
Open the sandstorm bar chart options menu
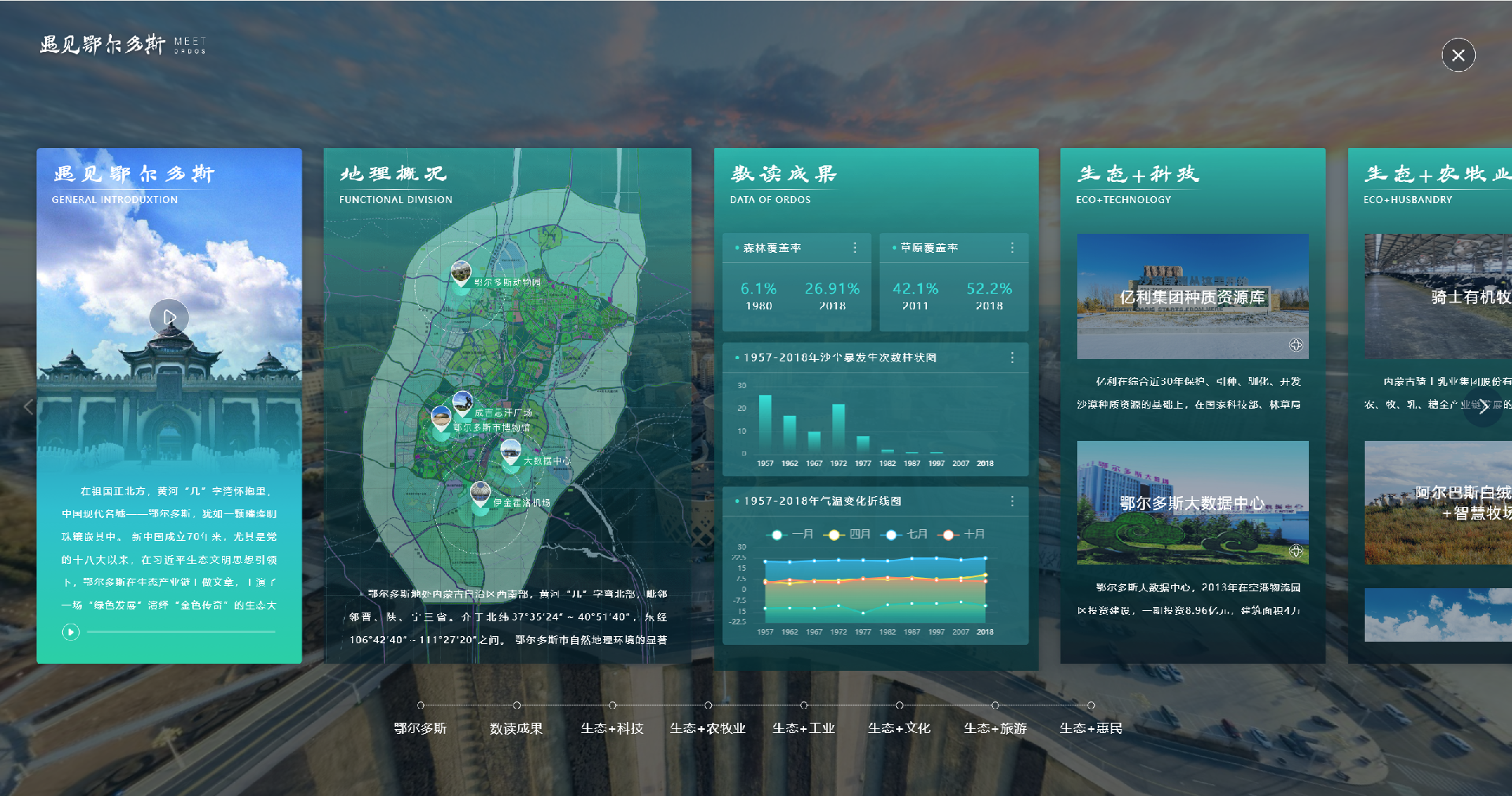(1012, 357)
